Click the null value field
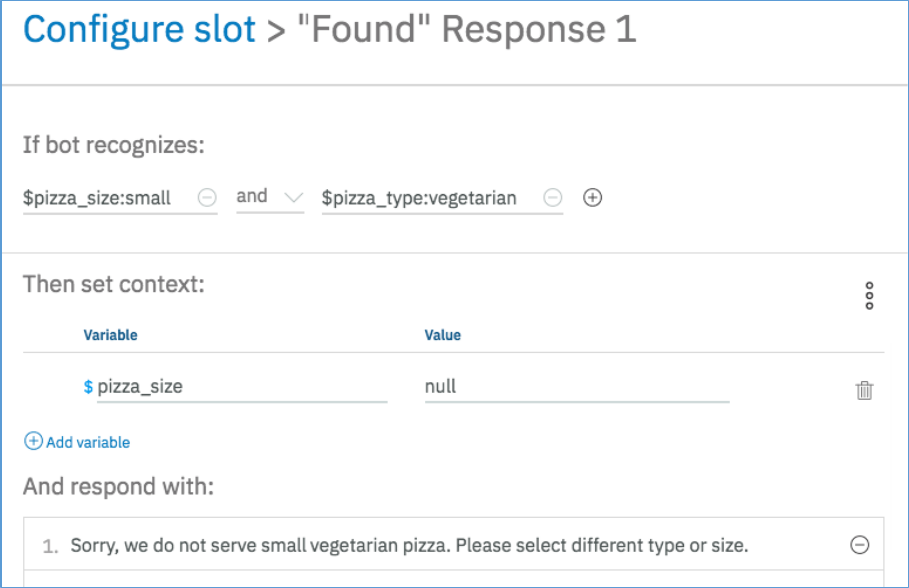Image resolution: width=909 pixels, height=588 pixels. point(576,386)
